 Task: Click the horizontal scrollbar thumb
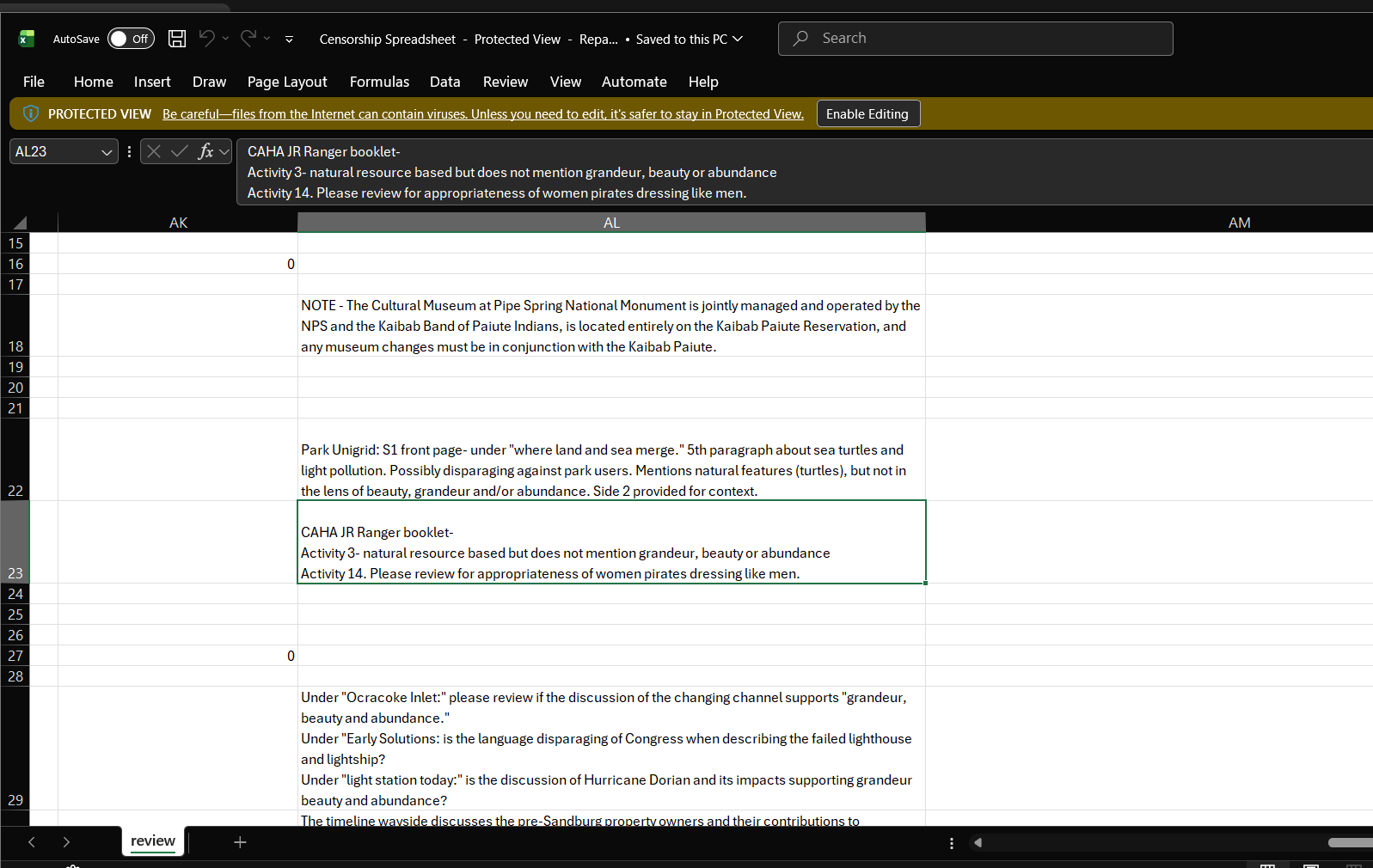pos(1350,842)
